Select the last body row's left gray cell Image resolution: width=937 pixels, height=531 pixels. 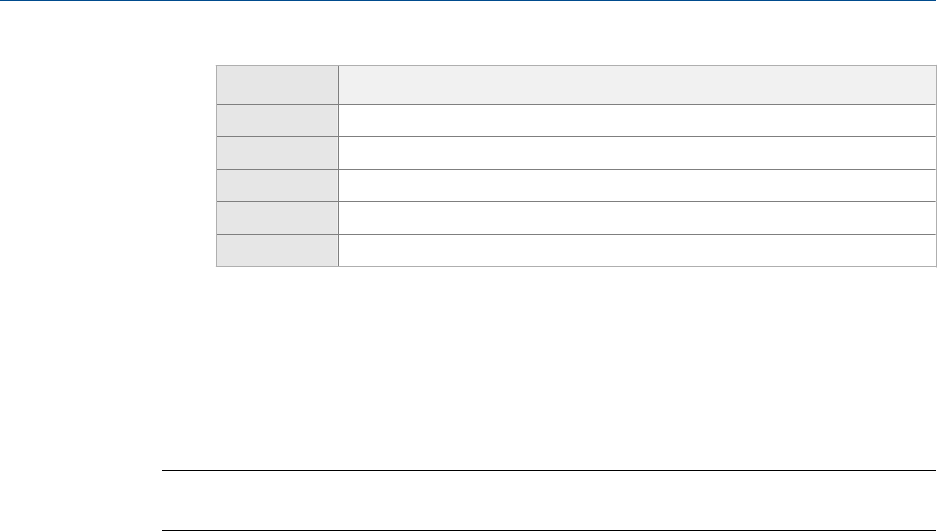coord(278,251)
